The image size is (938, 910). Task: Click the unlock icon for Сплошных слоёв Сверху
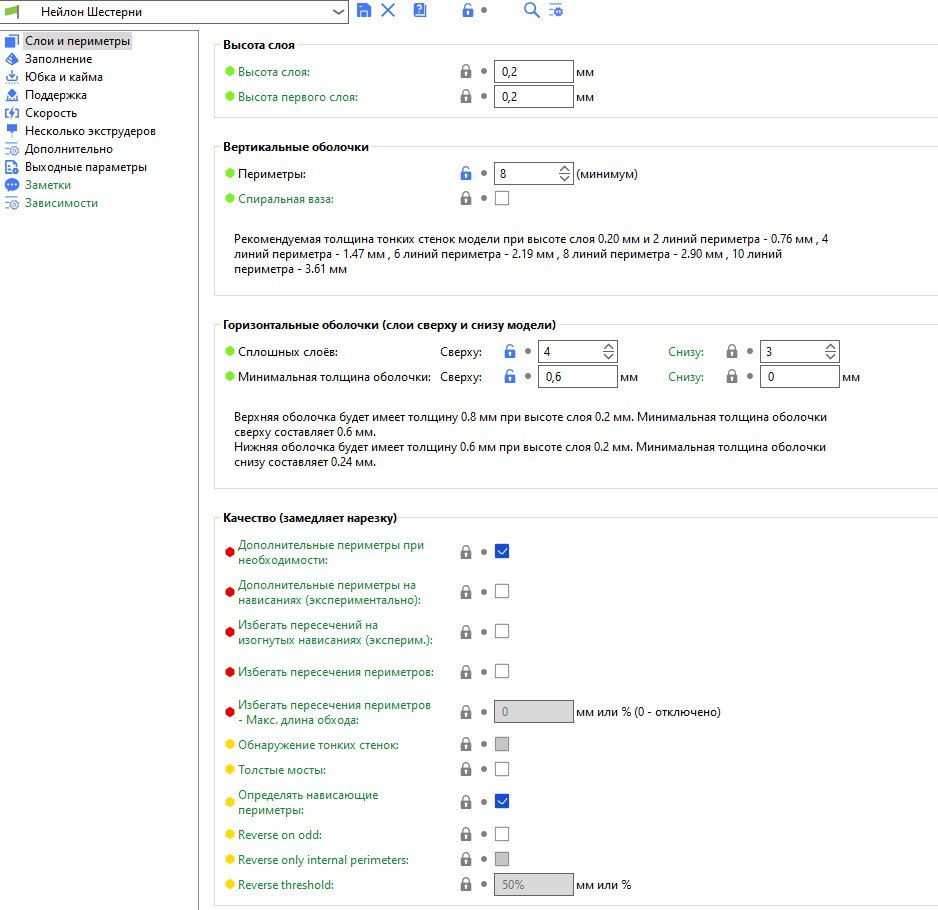pyautogui.click(x=509, y=351)
